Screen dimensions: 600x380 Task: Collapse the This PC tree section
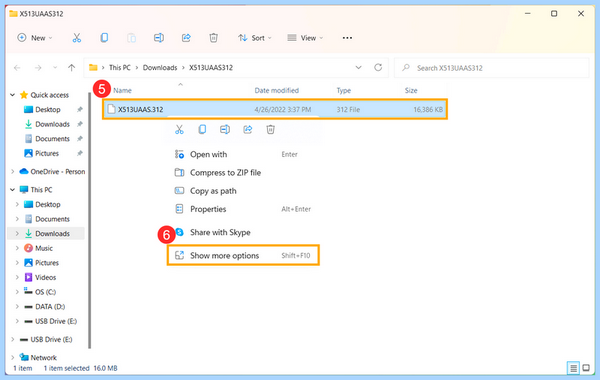pyautogui.click(x=12, y=189)
